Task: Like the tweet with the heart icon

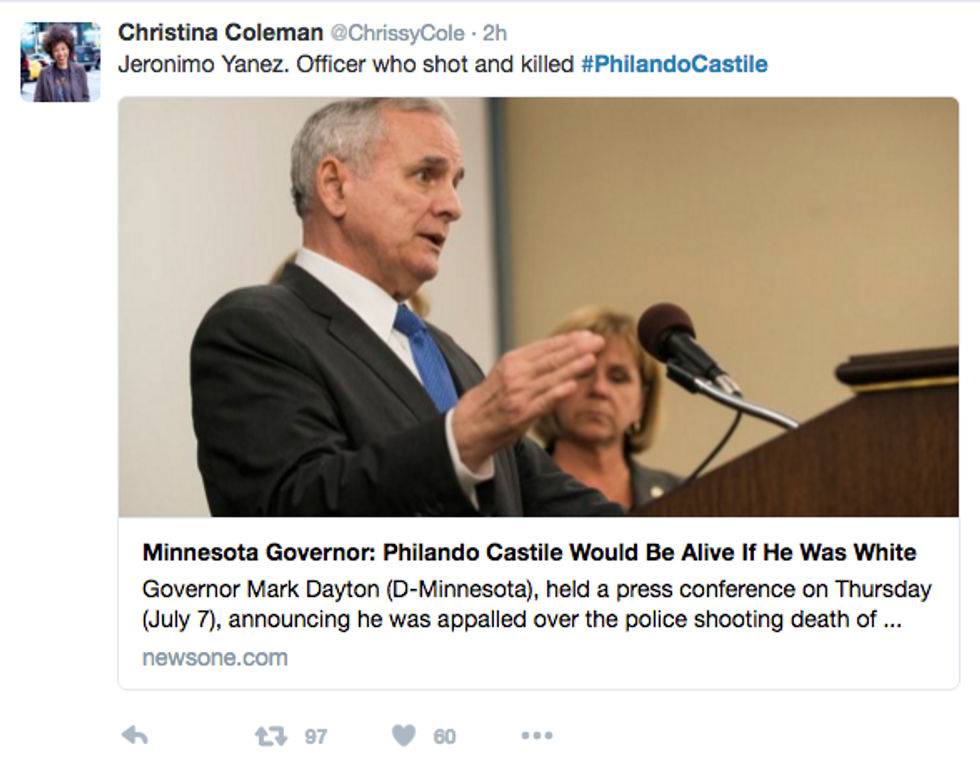Action: point(403,736)
